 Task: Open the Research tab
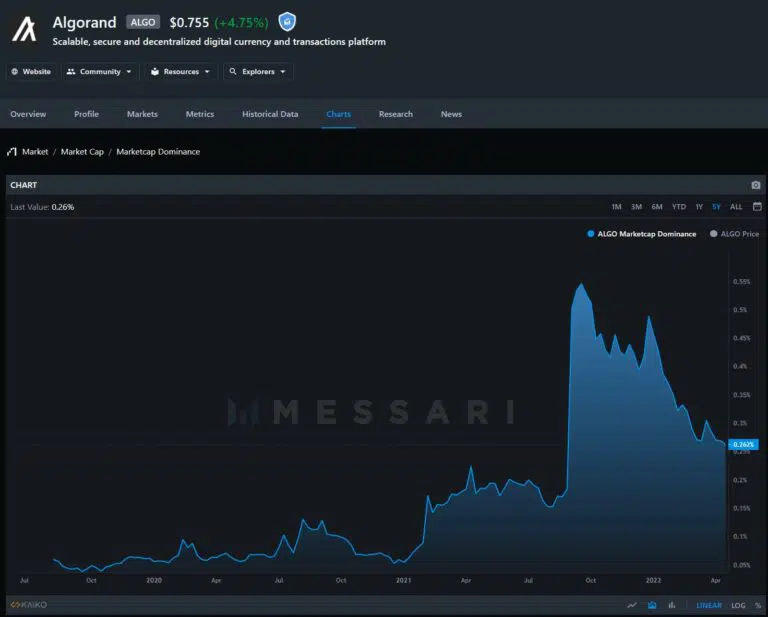pyautogui.click(x=396, y=114)
